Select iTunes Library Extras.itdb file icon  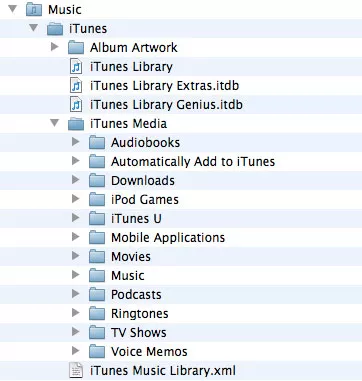[76, 86]
